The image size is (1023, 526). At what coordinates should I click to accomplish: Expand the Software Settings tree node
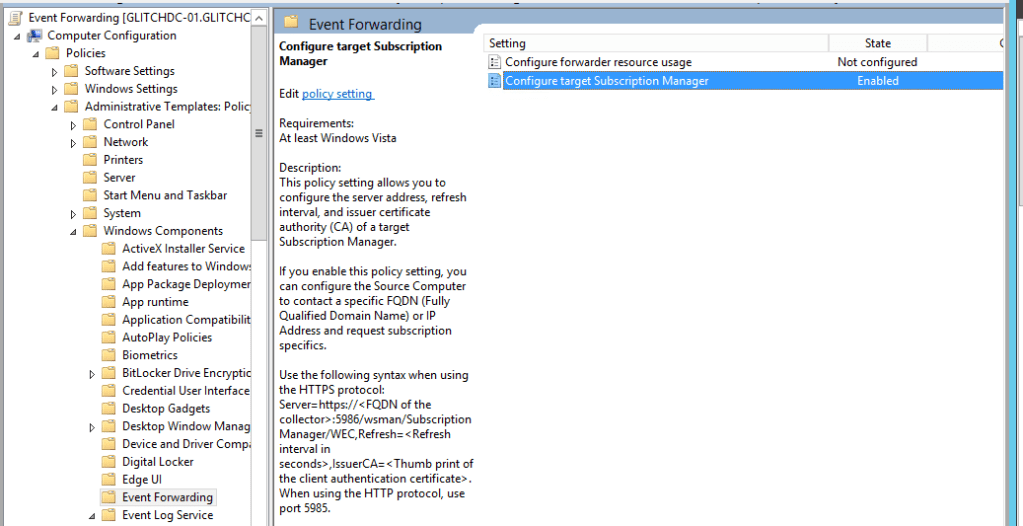coord(55,72)
